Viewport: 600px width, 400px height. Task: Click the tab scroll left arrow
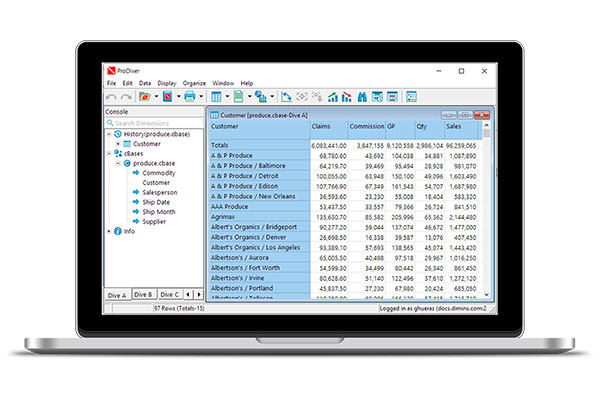[x=188, y=294]
